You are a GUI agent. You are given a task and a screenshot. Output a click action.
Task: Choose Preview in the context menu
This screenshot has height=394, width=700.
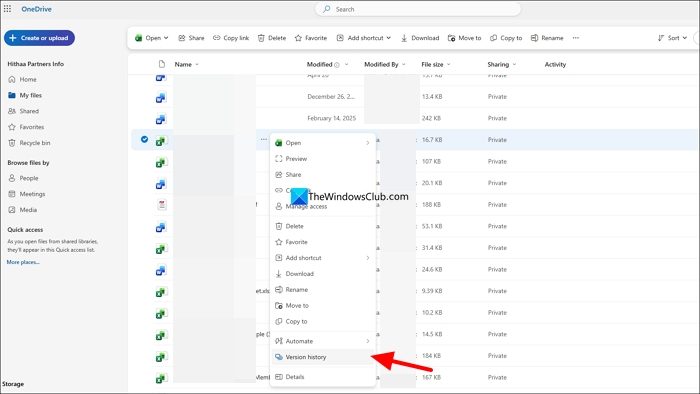pyautogui.click(x=323, y=158)
